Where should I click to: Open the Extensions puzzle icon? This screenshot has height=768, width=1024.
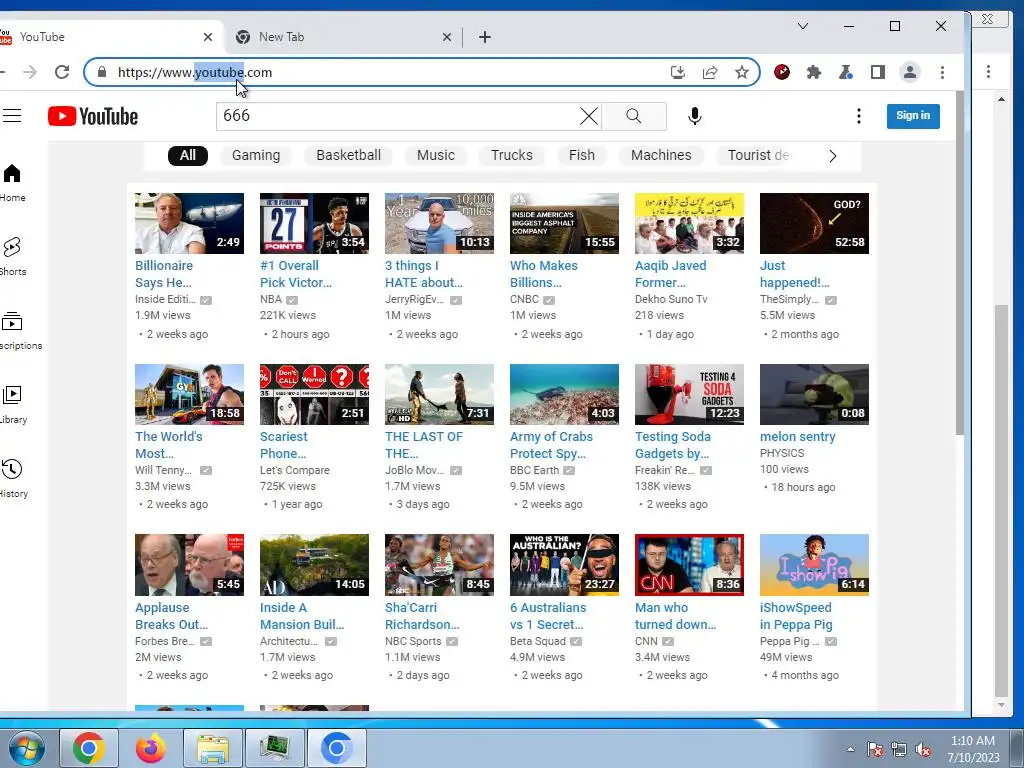[814, 72]
